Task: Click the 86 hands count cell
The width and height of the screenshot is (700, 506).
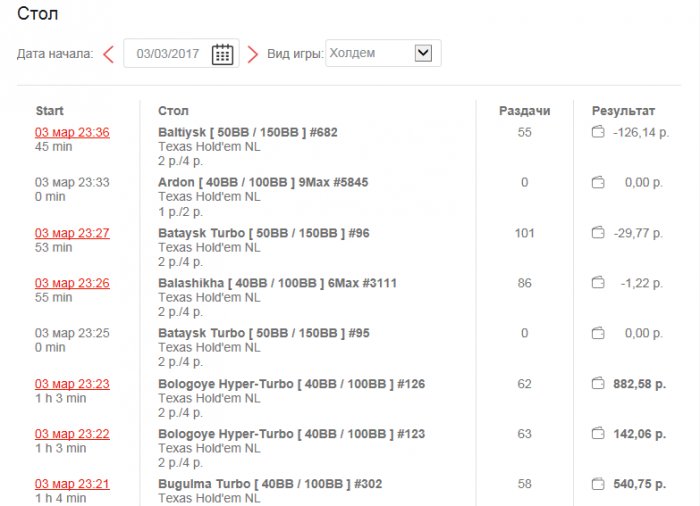Action: pos(525,283)
